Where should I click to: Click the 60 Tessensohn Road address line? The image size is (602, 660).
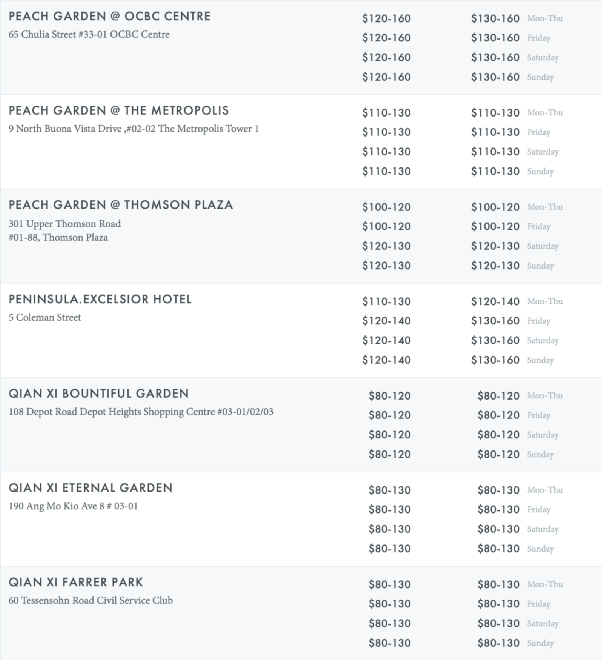tap(104, 601)
